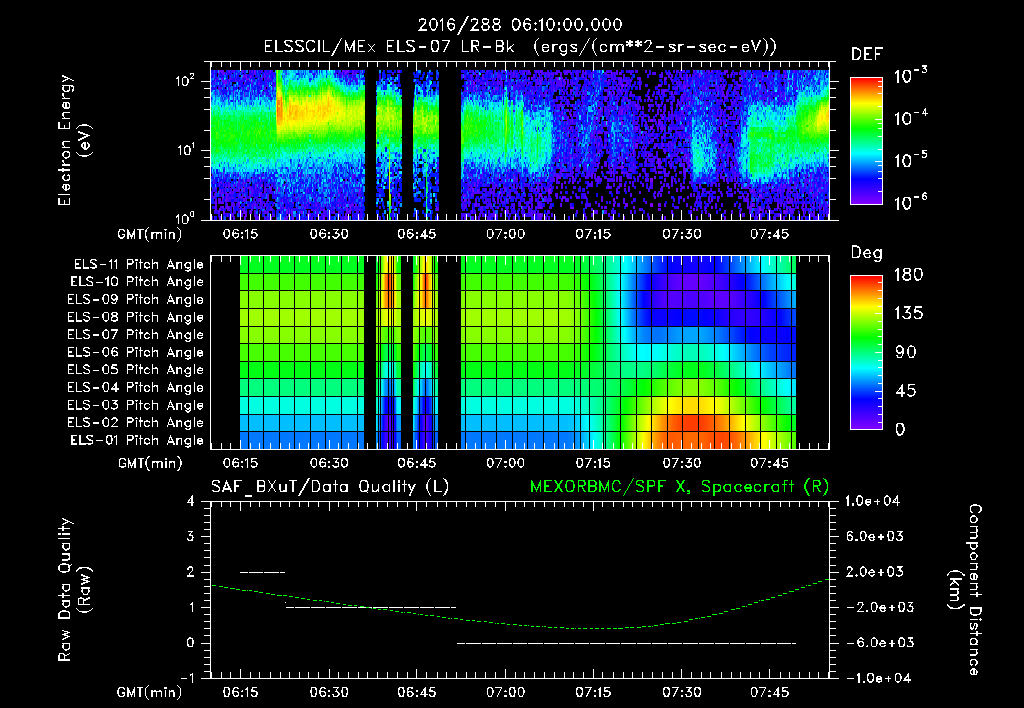
Task: Click the 1.0e+04 right axis tick label
Action: pos(874,501)
